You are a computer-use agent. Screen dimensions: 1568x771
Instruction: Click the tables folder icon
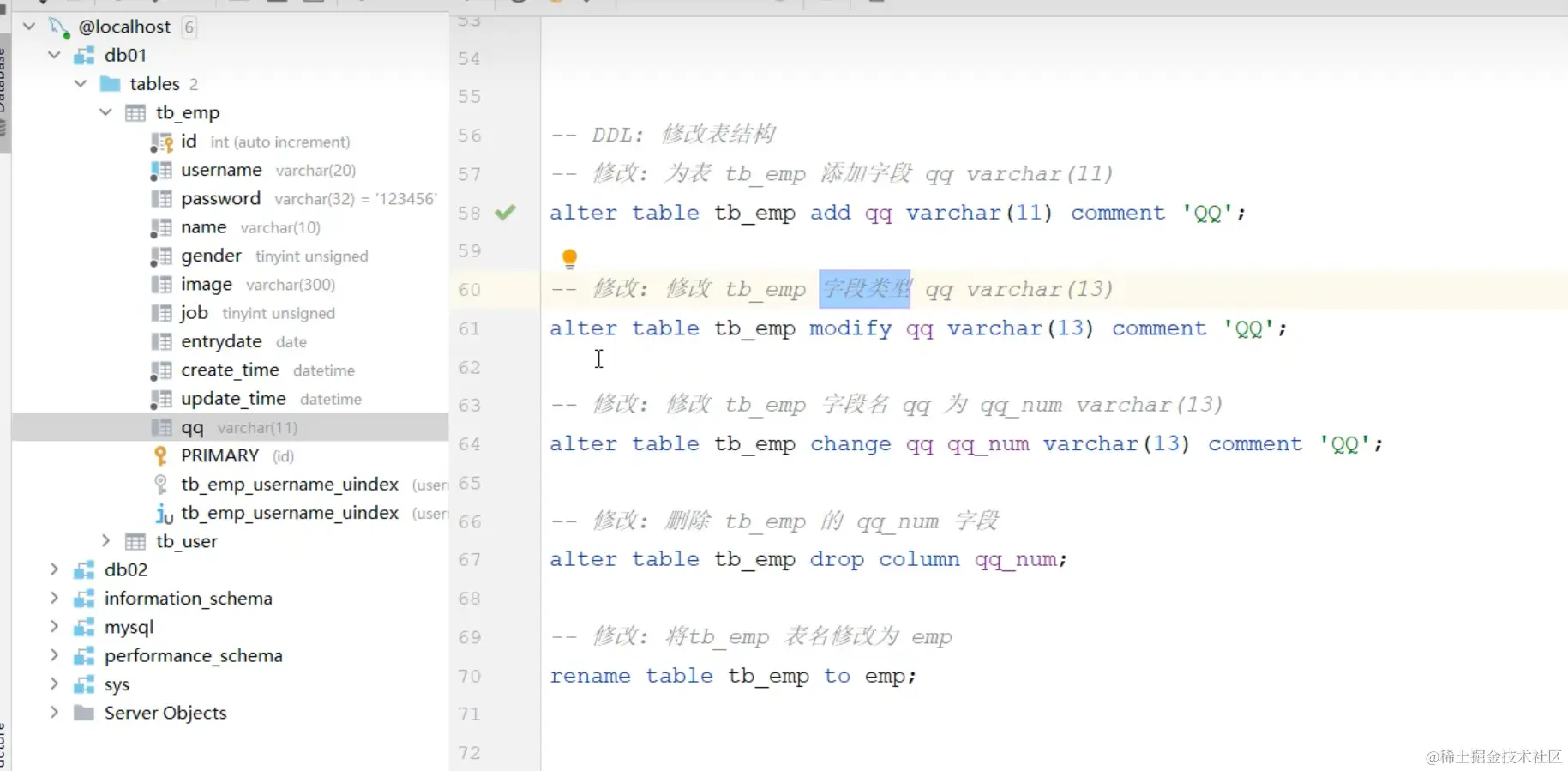(110, 84)
